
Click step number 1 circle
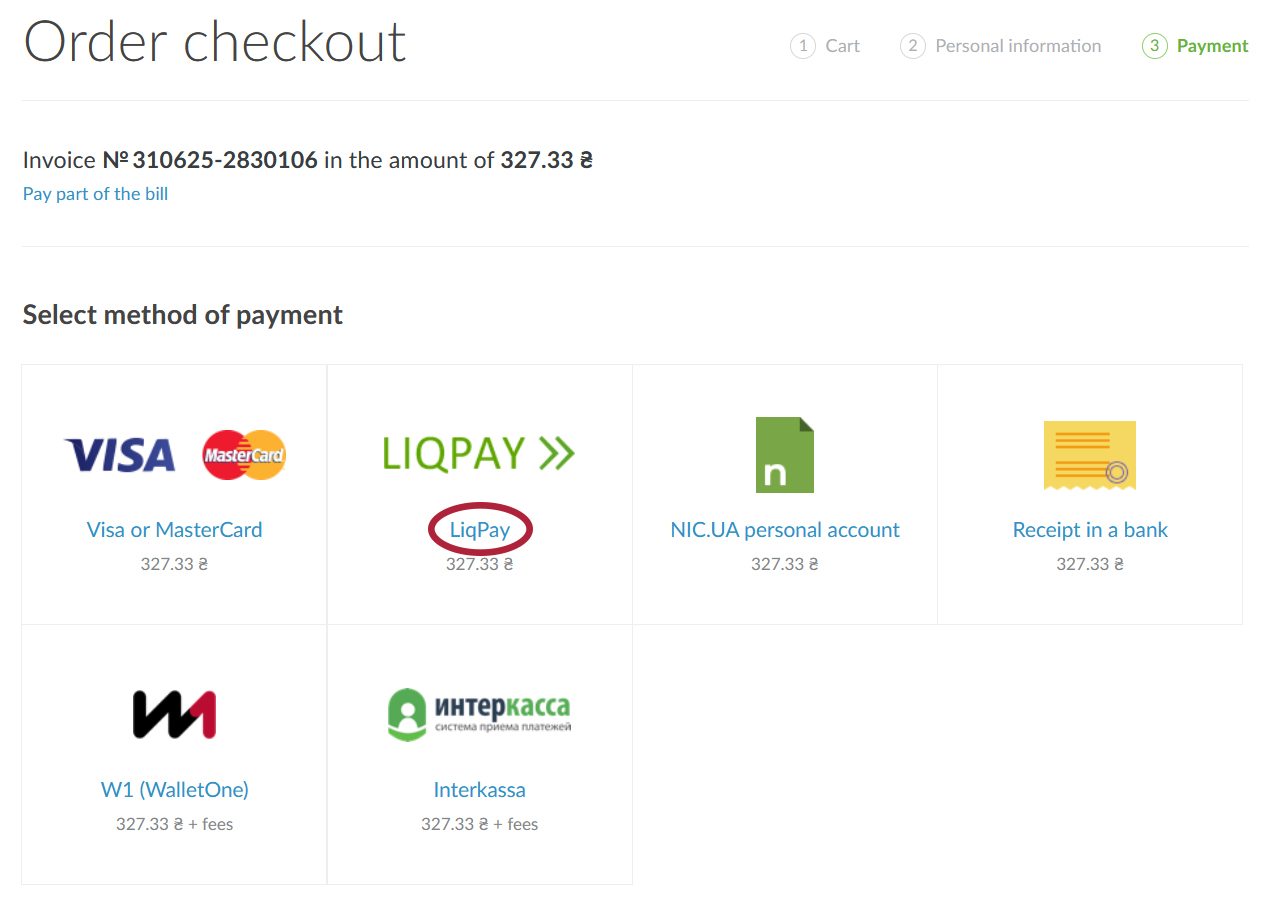[x=803, y=46]
